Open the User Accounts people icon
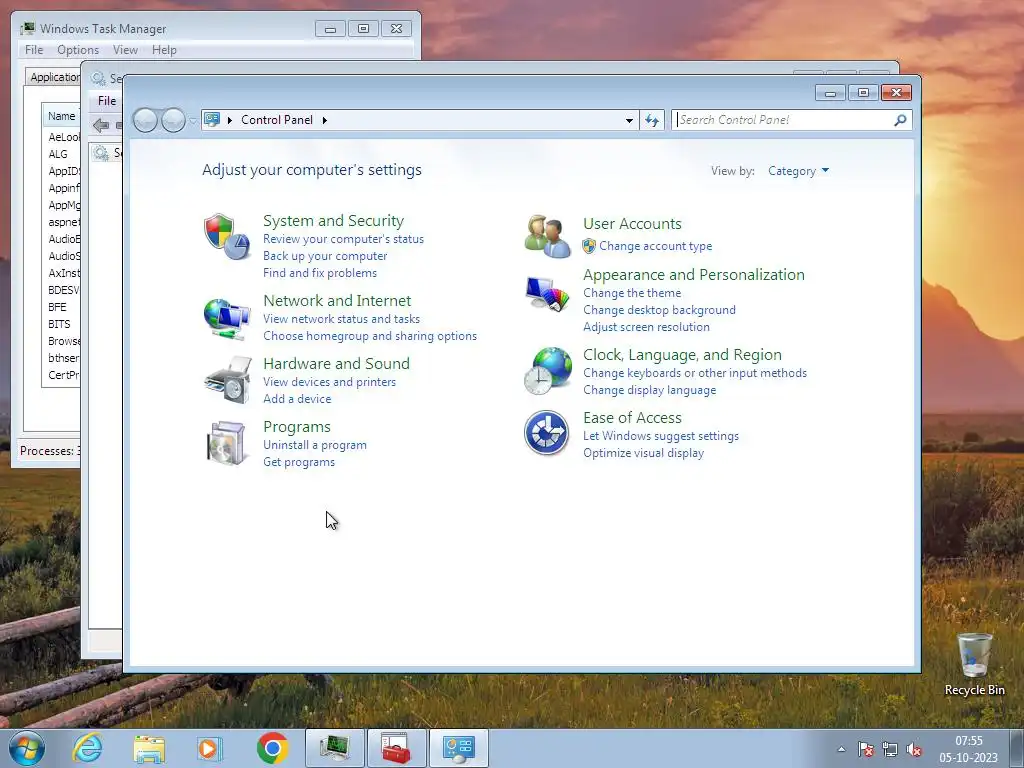Screen dimensions: 1024x768 click(547, 236)
